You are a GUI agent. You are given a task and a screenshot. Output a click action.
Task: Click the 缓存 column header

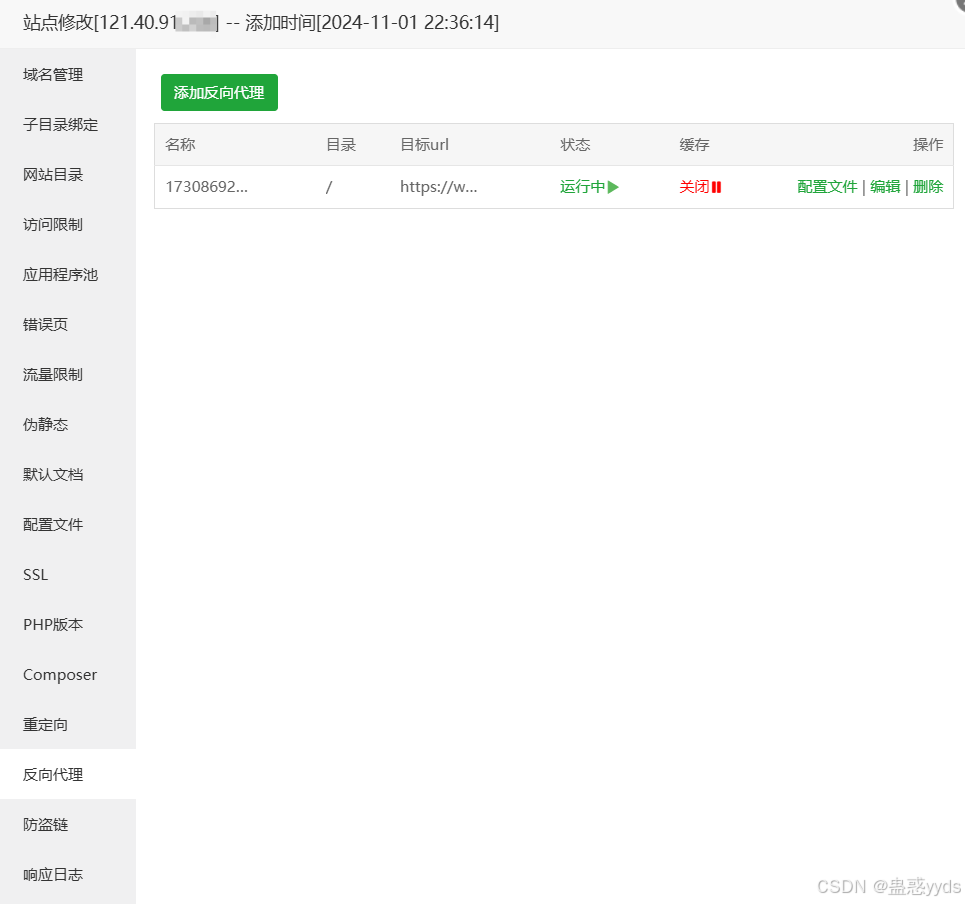(694, 145)
